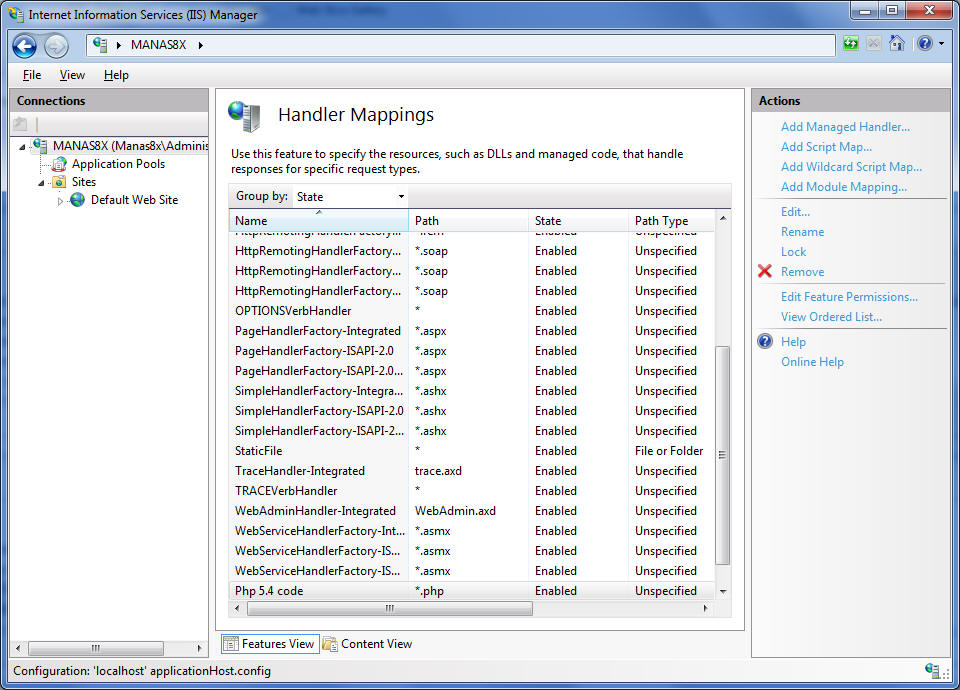Click the Add Module Mapping link
960x690 pixels.
844,187
